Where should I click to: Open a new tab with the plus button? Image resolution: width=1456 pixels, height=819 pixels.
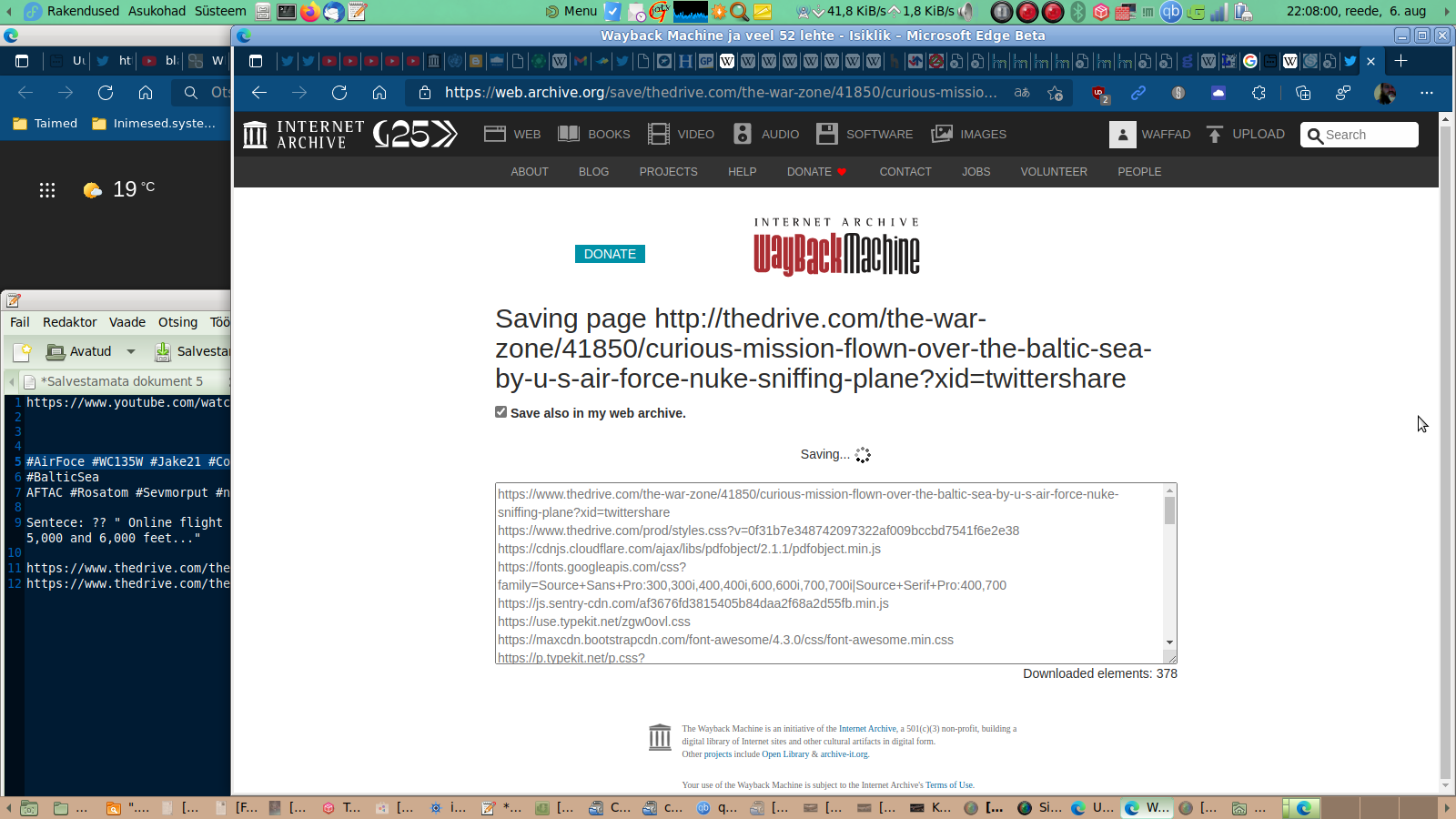(x=1401, y=61)
